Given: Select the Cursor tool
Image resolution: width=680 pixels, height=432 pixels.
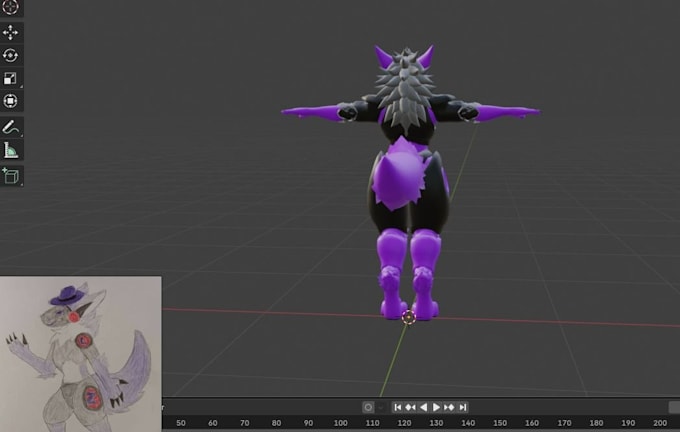Looking at the screenshot, I should coord(10,7).
